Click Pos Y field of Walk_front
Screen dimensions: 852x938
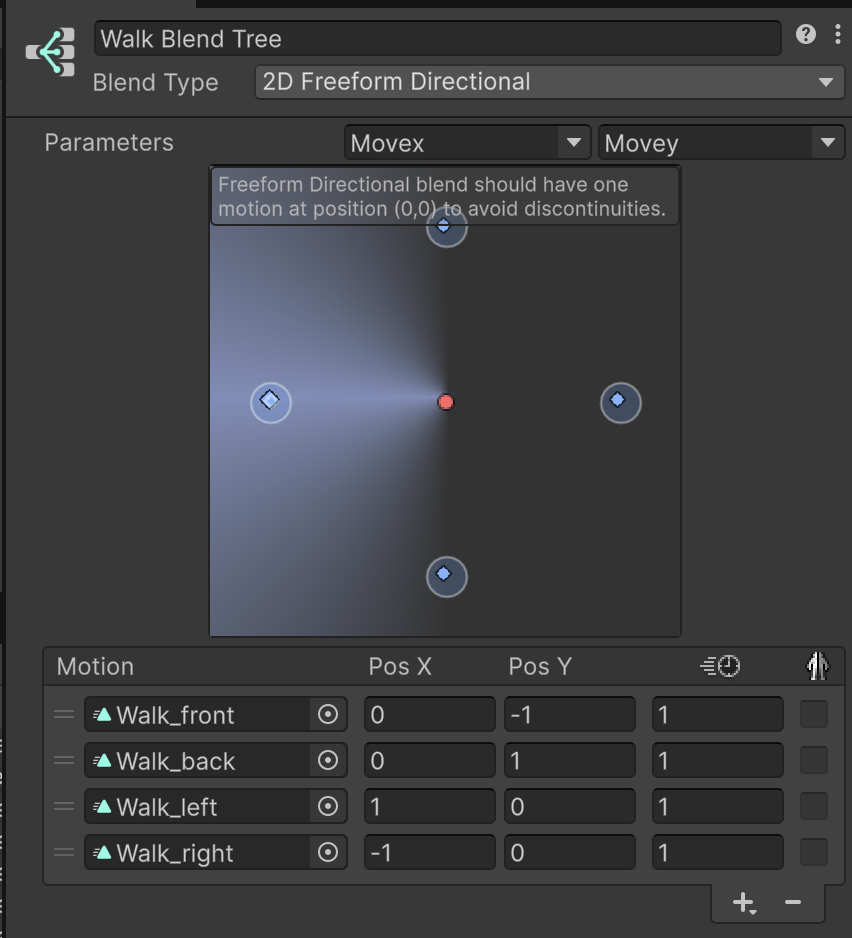(x=570, y=714)
